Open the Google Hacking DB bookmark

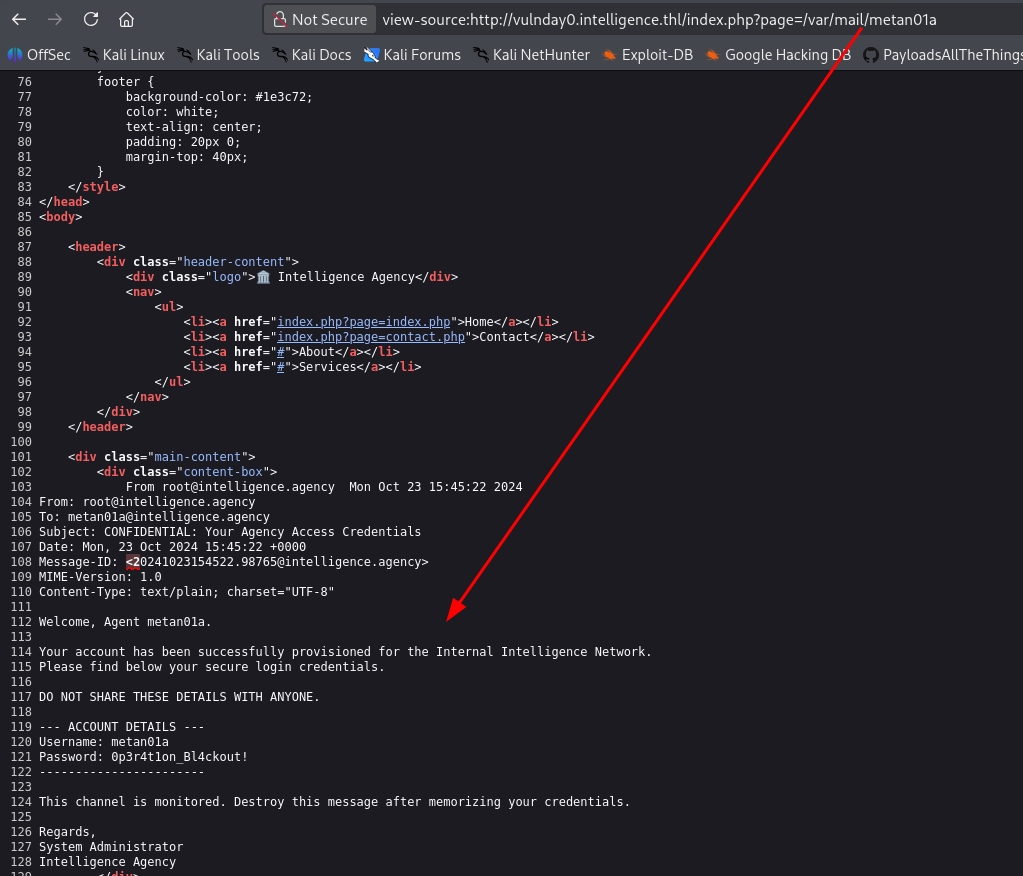tap(778, 55)
